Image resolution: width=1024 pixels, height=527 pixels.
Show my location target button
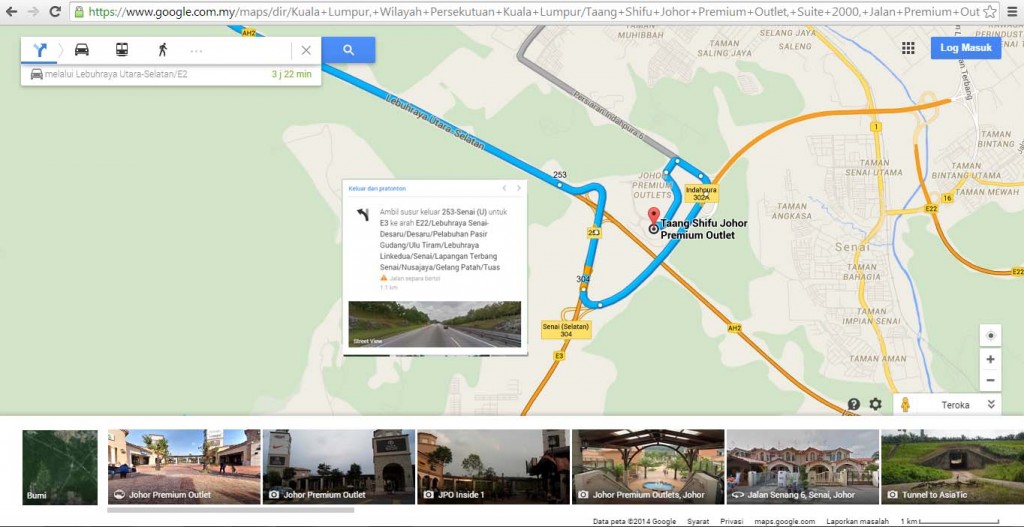[990, 336]
